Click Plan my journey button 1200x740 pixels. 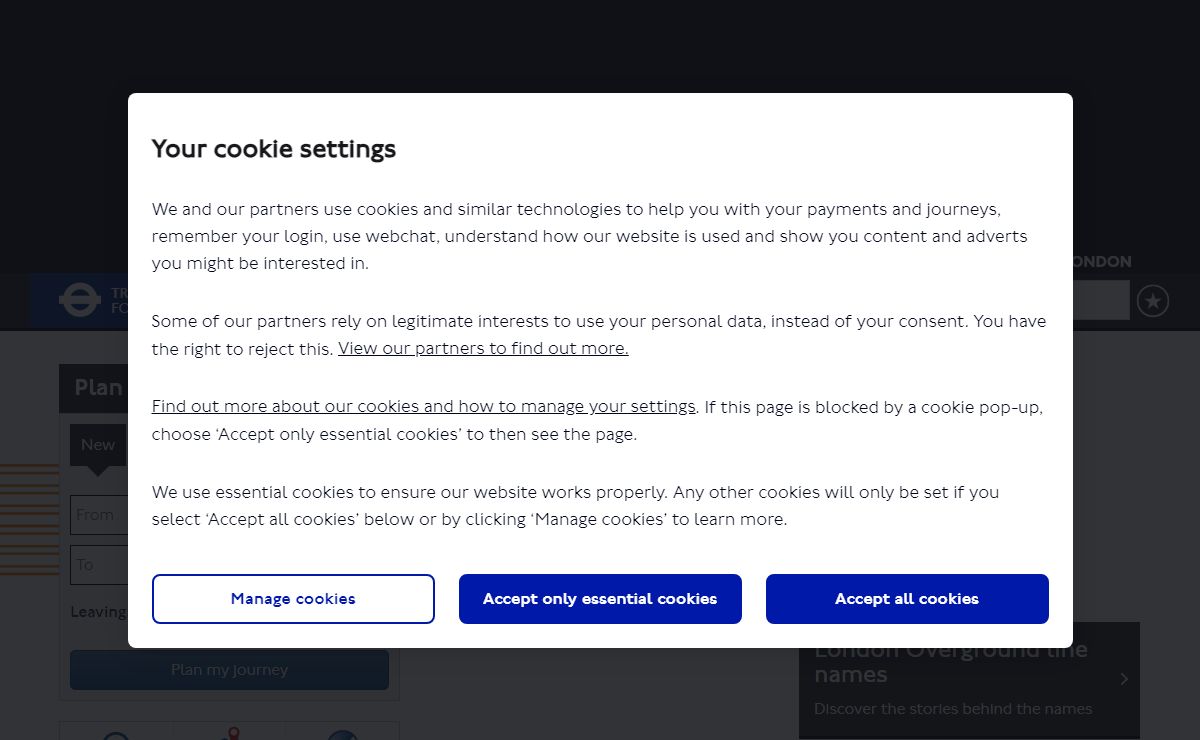229,670
